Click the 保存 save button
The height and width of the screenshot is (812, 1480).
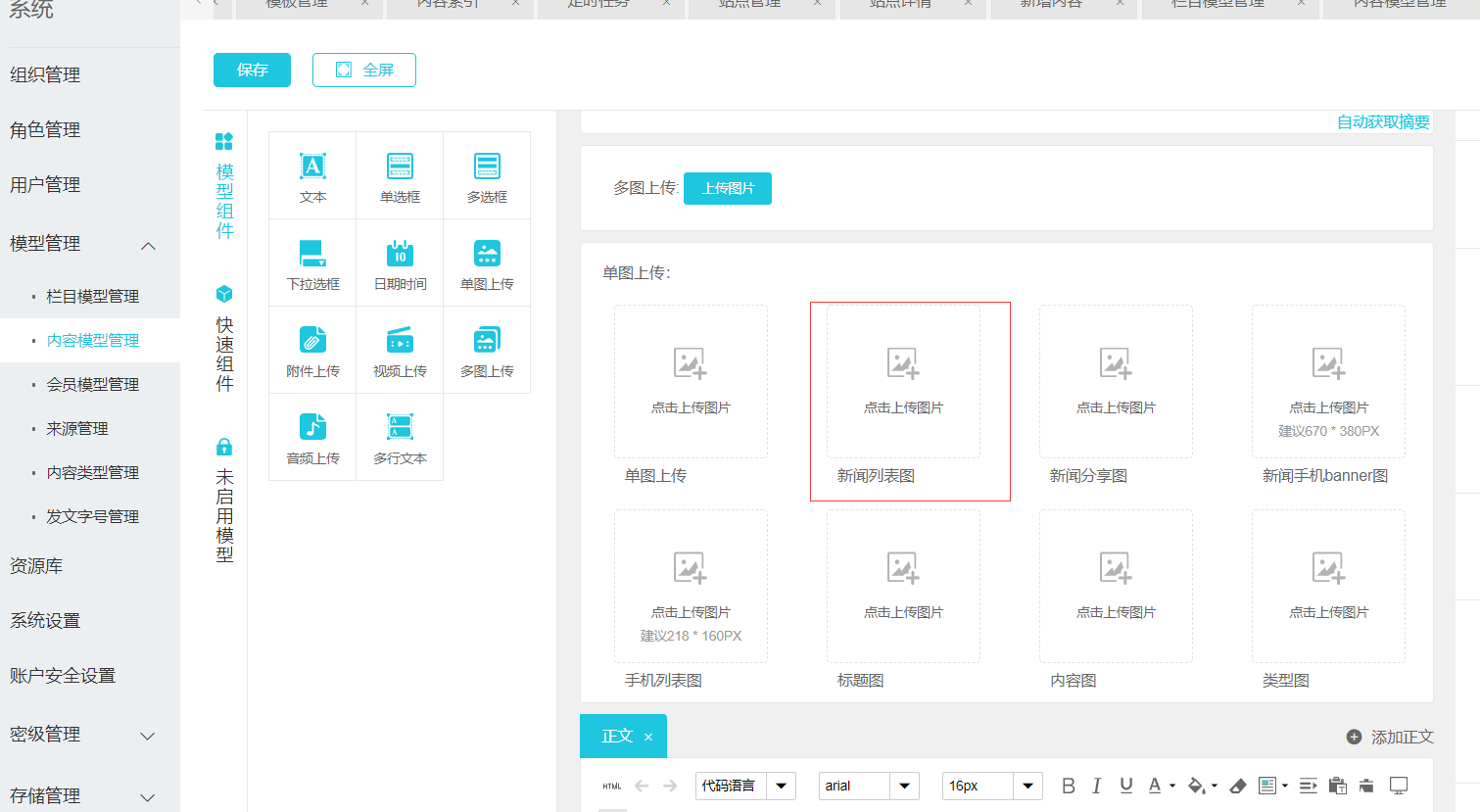click(x=252, y=71)
